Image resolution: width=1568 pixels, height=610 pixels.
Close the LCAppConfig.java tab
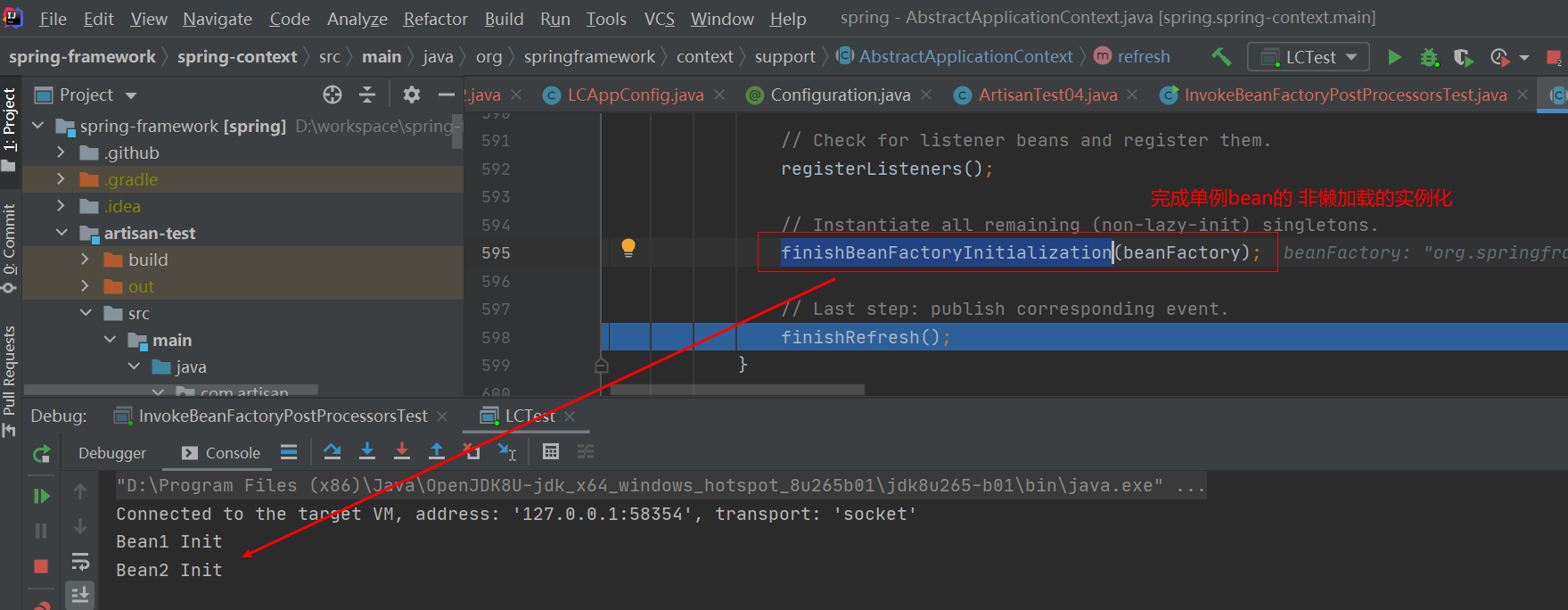point(719,95)
